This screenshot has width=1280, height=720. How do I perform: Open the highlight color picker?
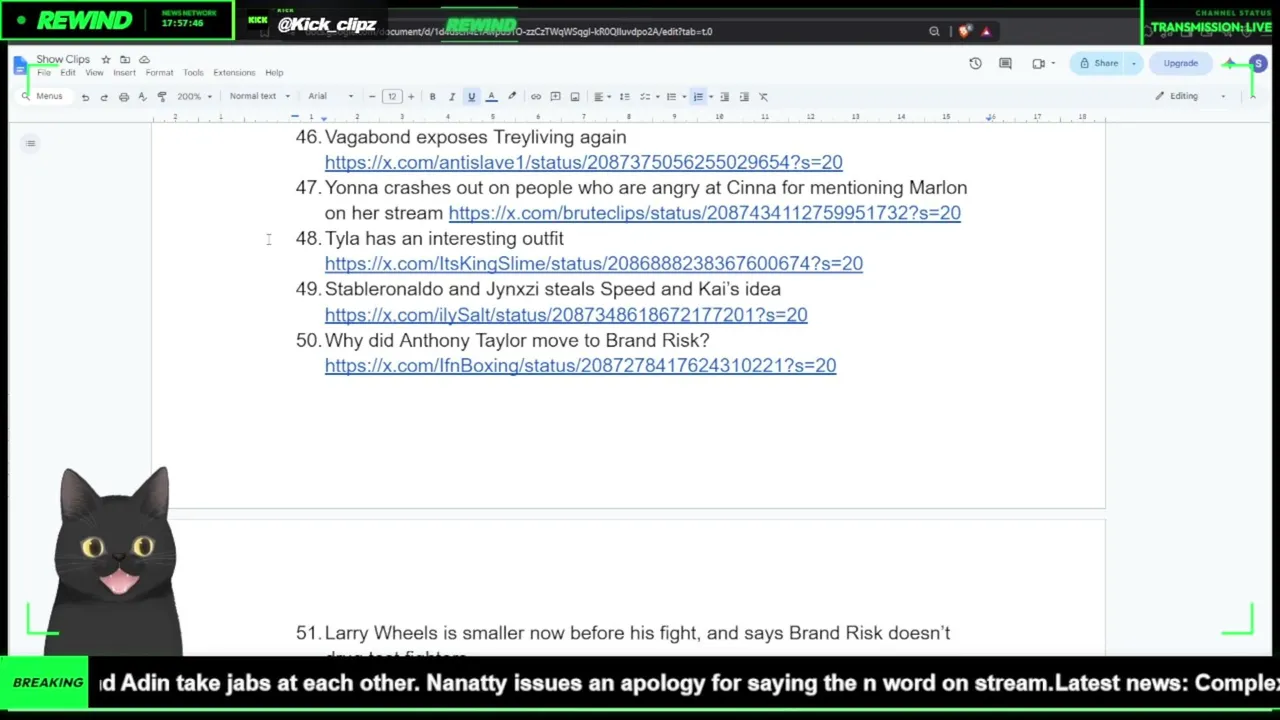coord(512,97)
